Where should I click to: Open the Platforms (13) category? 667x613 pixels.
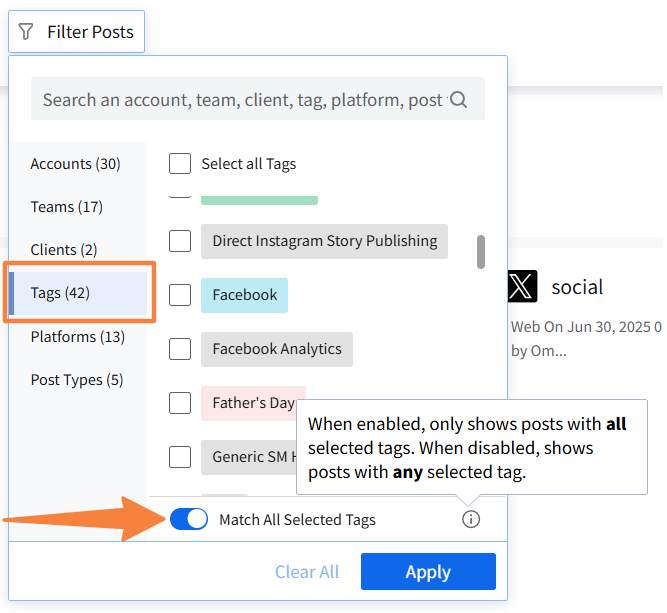click(77, 337)
